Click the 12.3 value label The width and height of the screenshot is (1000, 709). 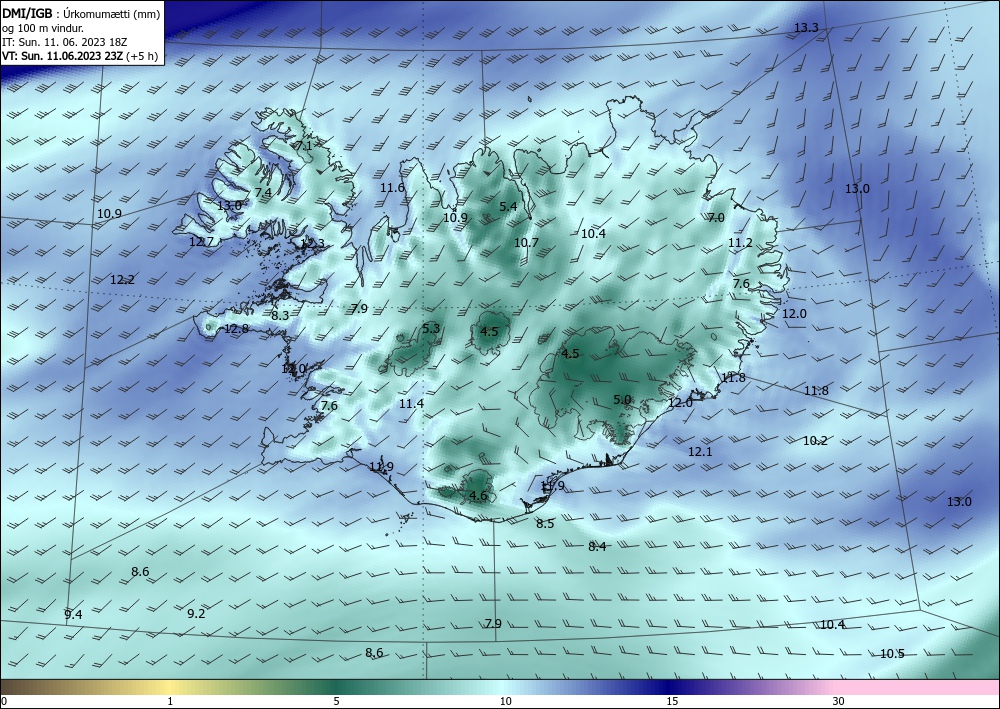(x=312, y=243)
